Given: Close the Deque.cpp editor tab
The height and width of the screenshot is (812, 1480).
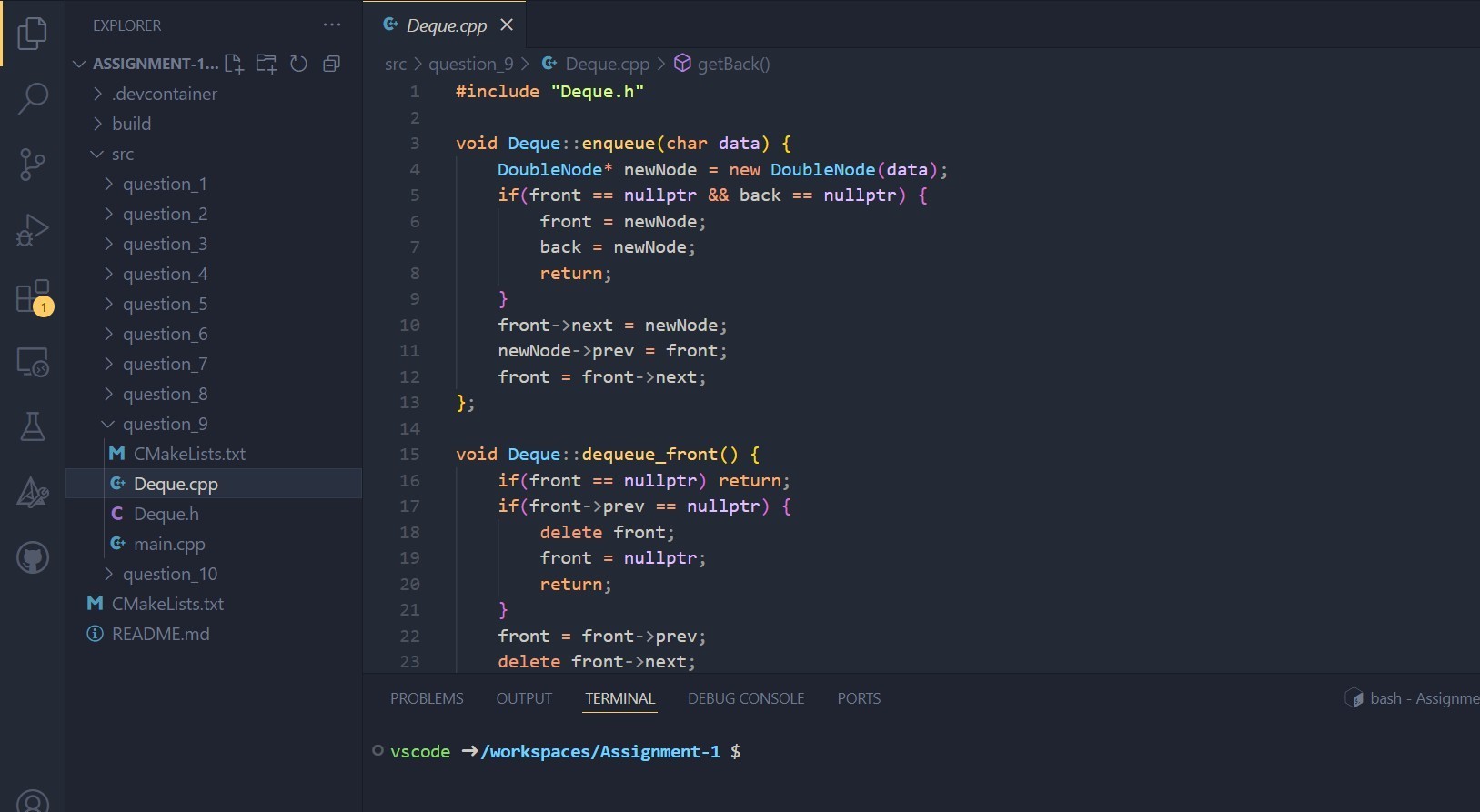Looking at the screenshot, I should coord(507,25).
